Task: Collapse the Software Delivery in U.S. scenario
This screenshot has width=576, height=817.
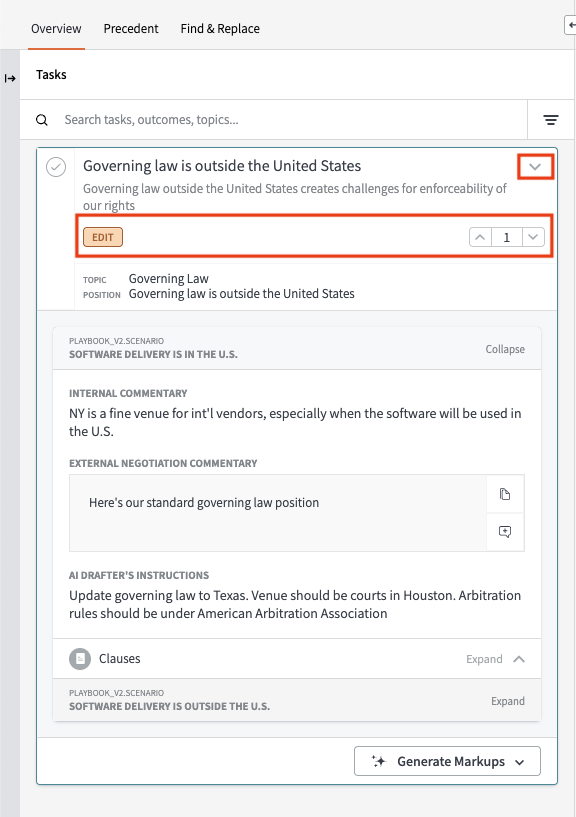Action: tap(505, 349)
